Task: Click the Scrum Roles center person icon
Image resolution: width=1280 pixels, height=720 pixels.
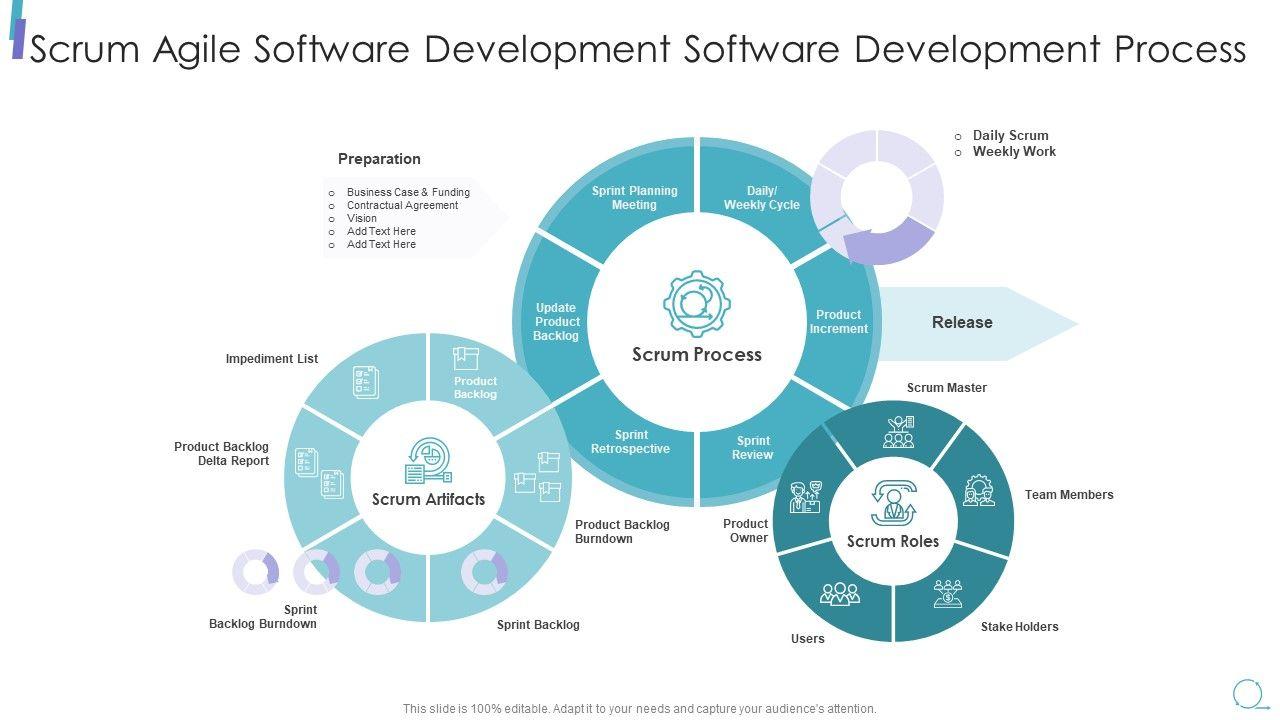Action: (893, 502)
